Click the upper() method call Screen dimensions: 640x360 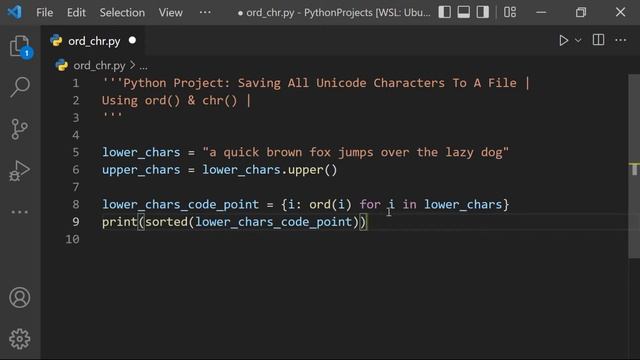(313, 170)
